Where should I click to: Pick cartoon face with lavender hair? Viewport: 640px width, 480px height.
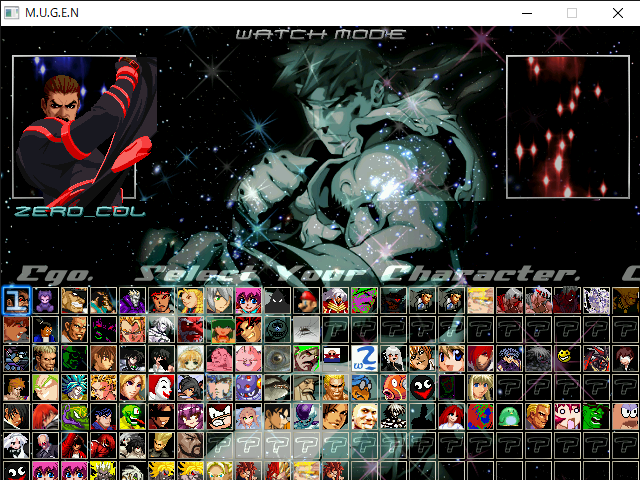point(625,417)
